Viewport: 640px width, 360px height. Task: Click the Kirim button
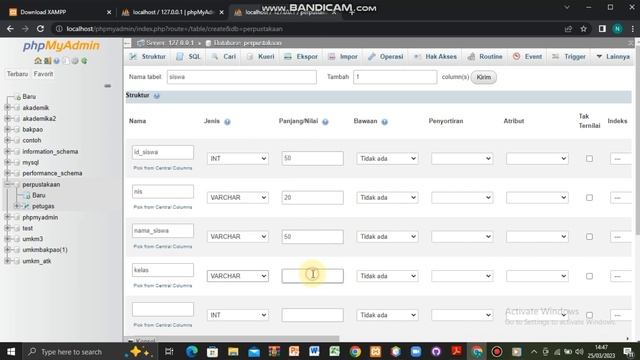click(484, 77)
